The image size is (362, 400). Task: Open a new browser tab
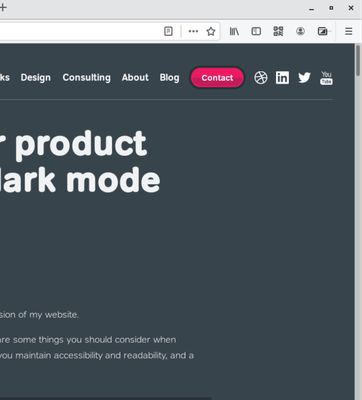pos(3,7)
